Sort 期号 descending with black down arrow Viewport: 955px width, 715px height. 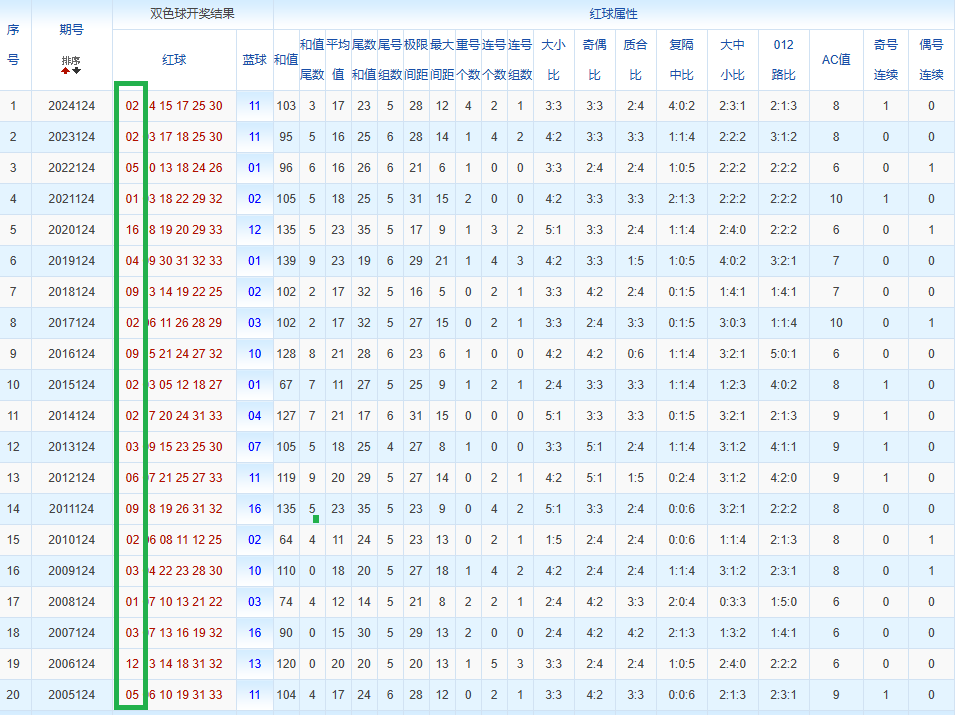(x=77, y=71)
